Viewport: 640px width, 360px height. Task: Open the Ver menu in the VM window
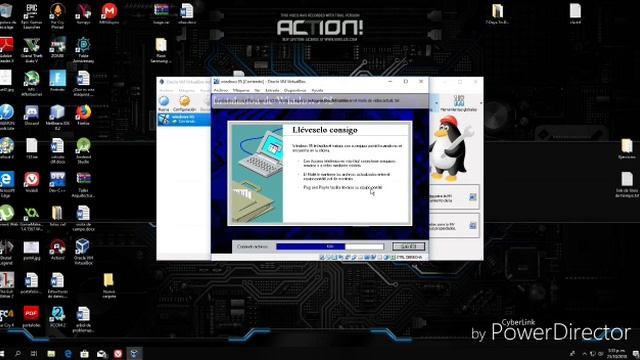[257, 90]
